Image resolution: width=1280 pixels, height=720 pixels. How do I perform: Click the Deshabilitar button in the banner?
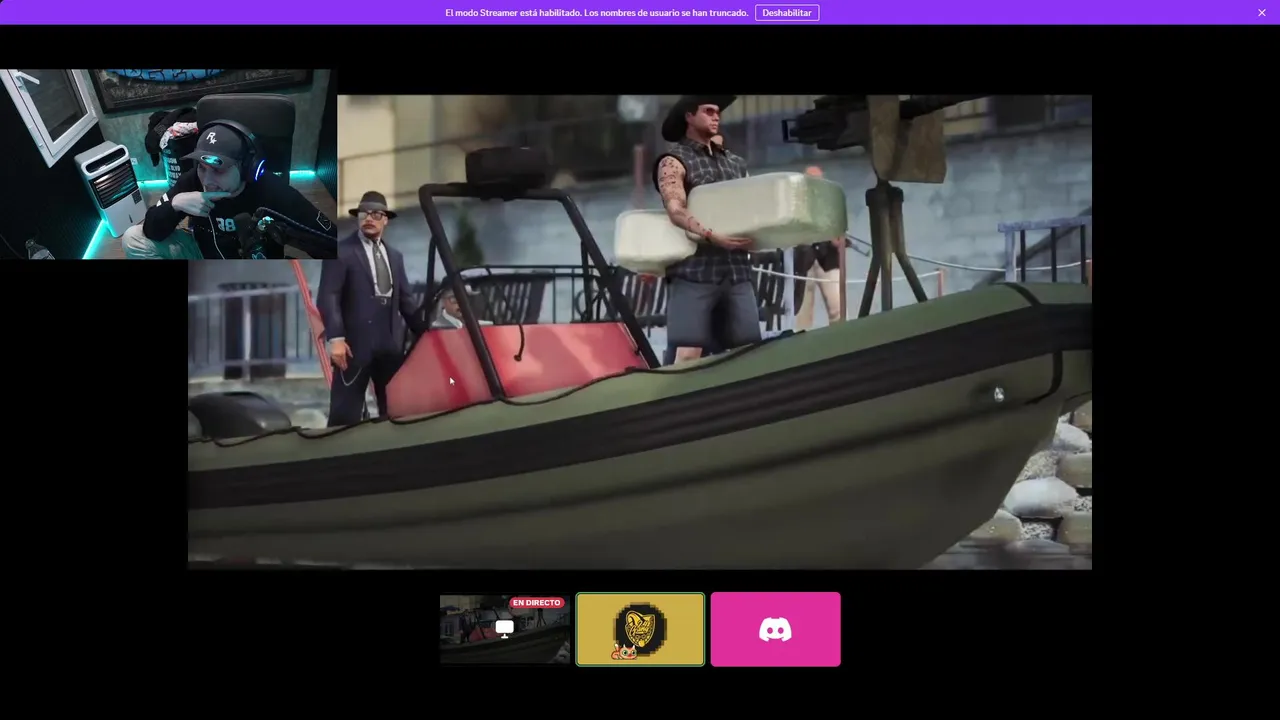point(787,13)
